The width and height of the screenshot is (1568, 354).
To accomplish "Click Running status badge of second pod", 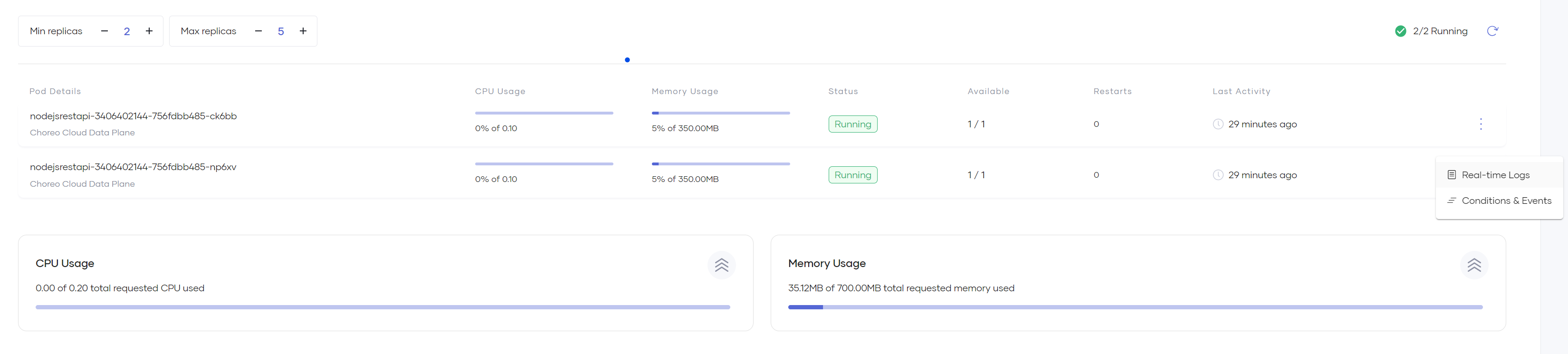I will 852,175.
